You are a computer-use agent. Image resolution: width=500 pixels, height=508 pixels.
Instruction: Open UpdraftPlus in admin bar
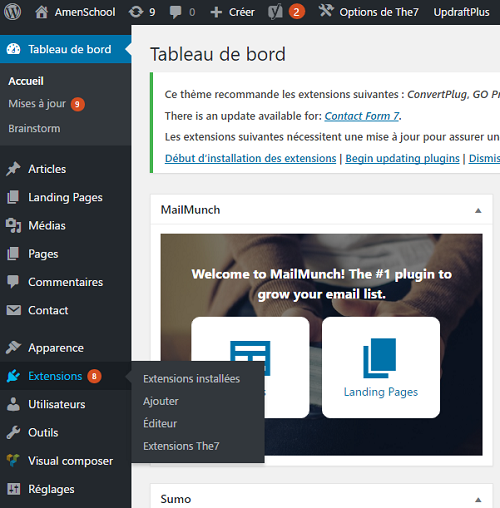(461, 12)
